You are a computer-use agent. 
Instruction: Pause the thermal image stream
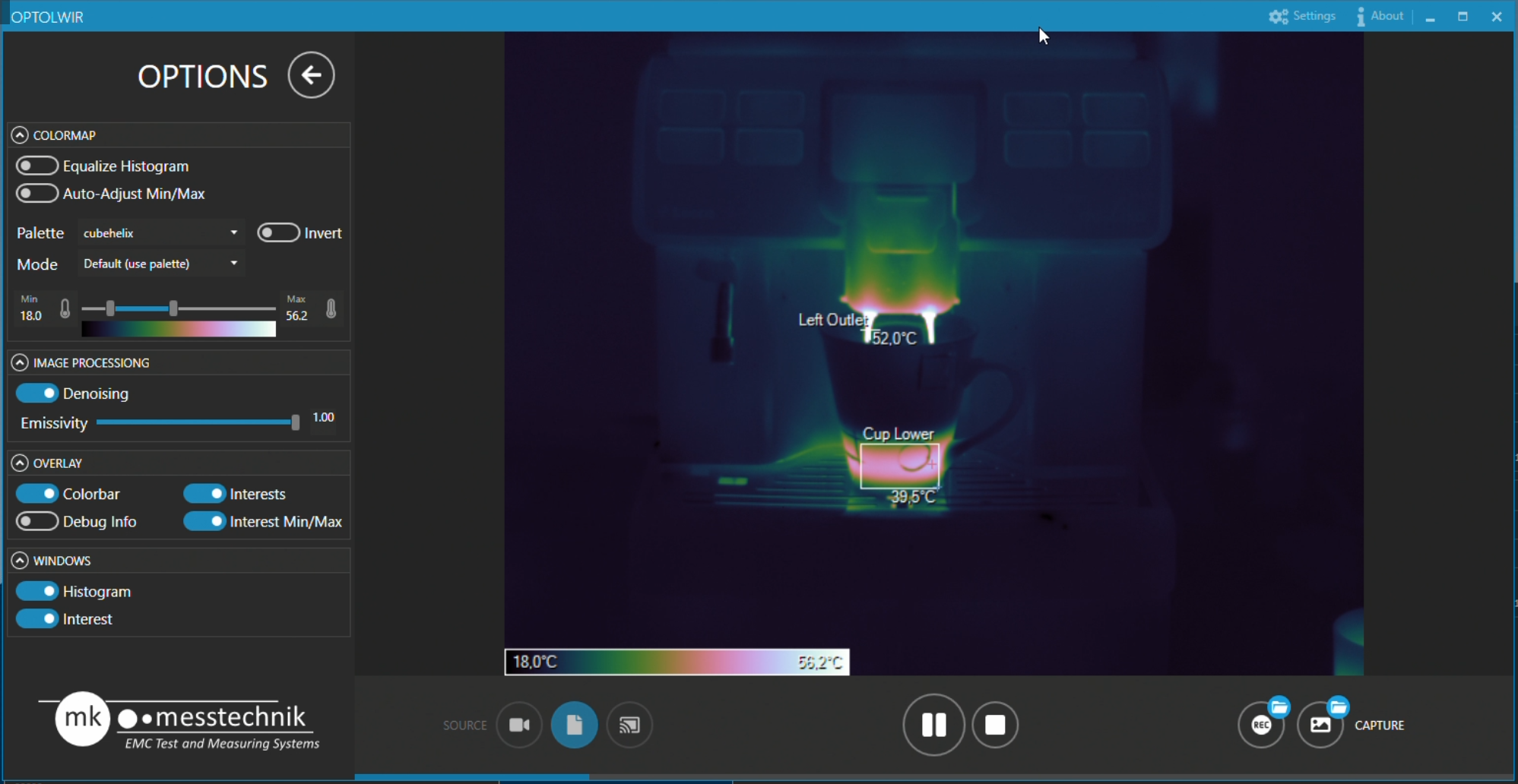[933, 725]
